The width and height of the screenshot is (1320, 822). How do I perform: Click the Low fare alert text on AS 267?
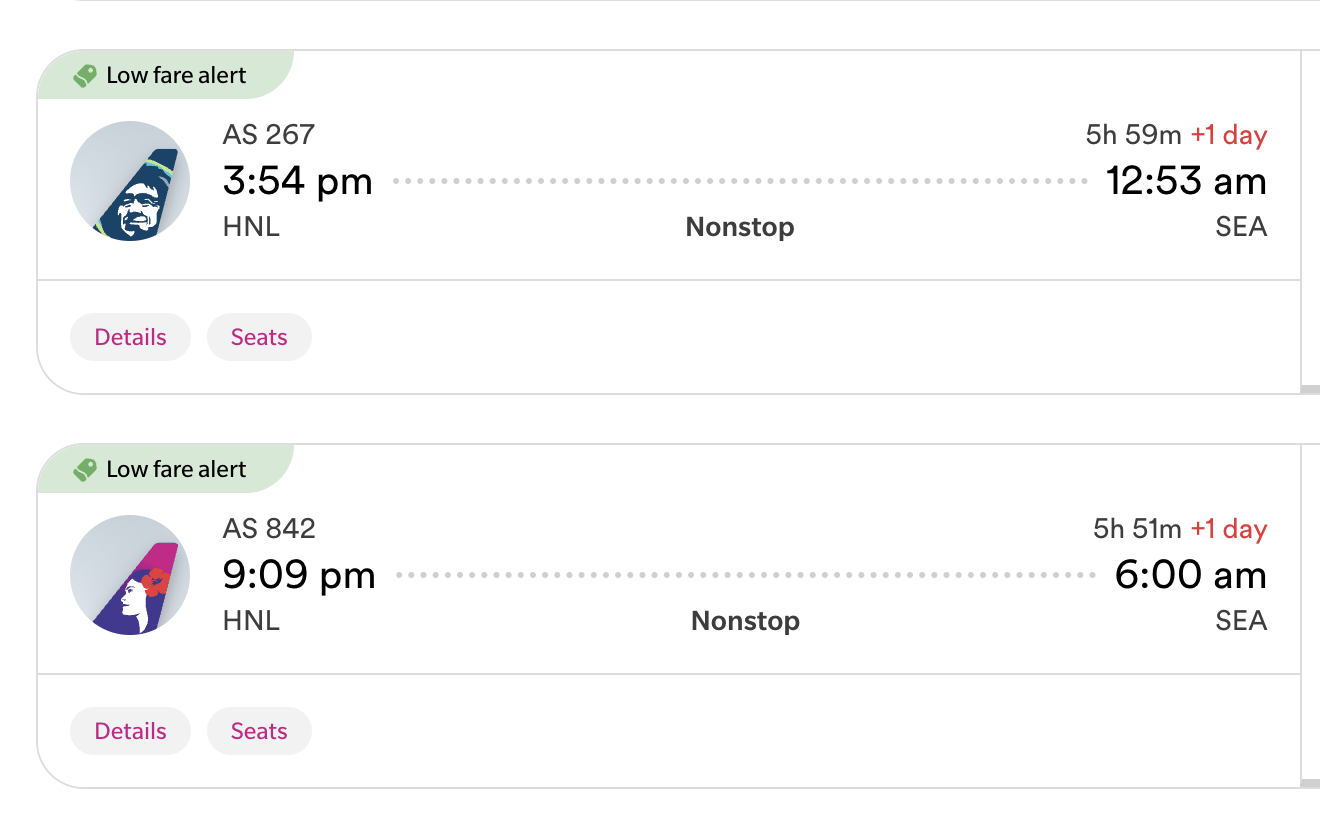[176, 76]
